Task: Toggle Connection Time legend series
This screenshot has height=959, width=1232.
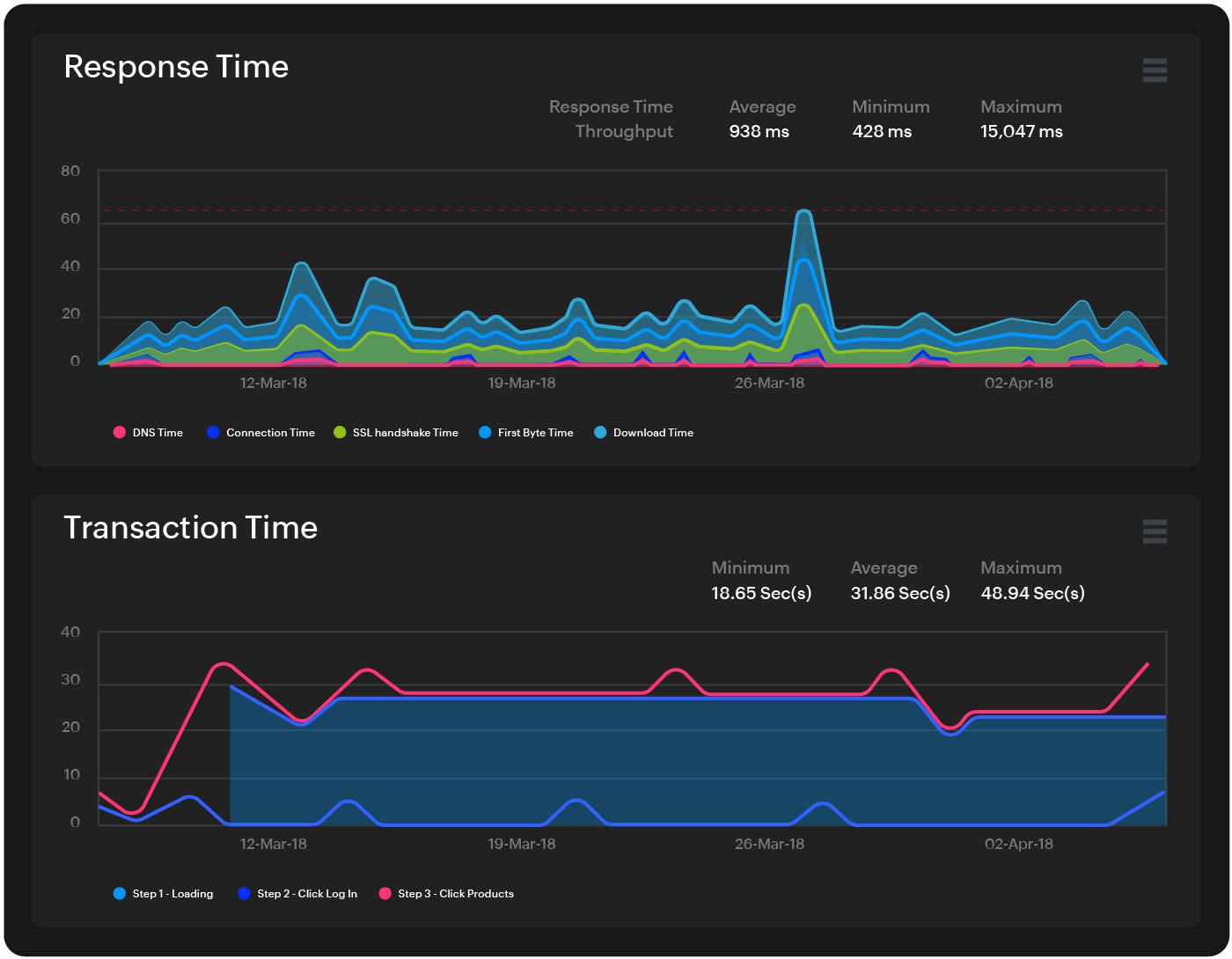Action: coord(260,432)
